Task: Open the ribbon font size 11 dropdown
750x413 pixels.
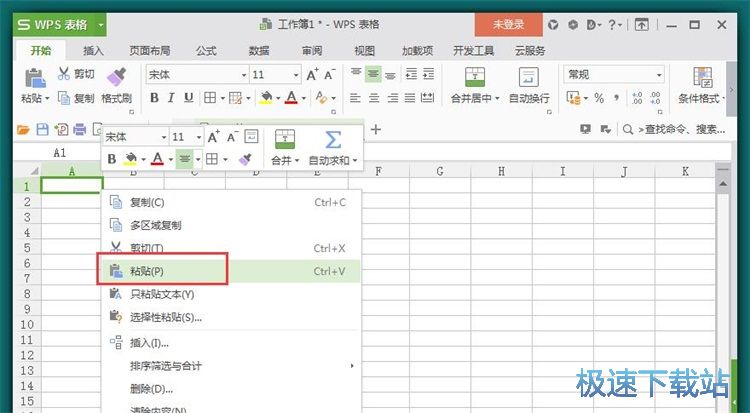Action: [296, 75]
